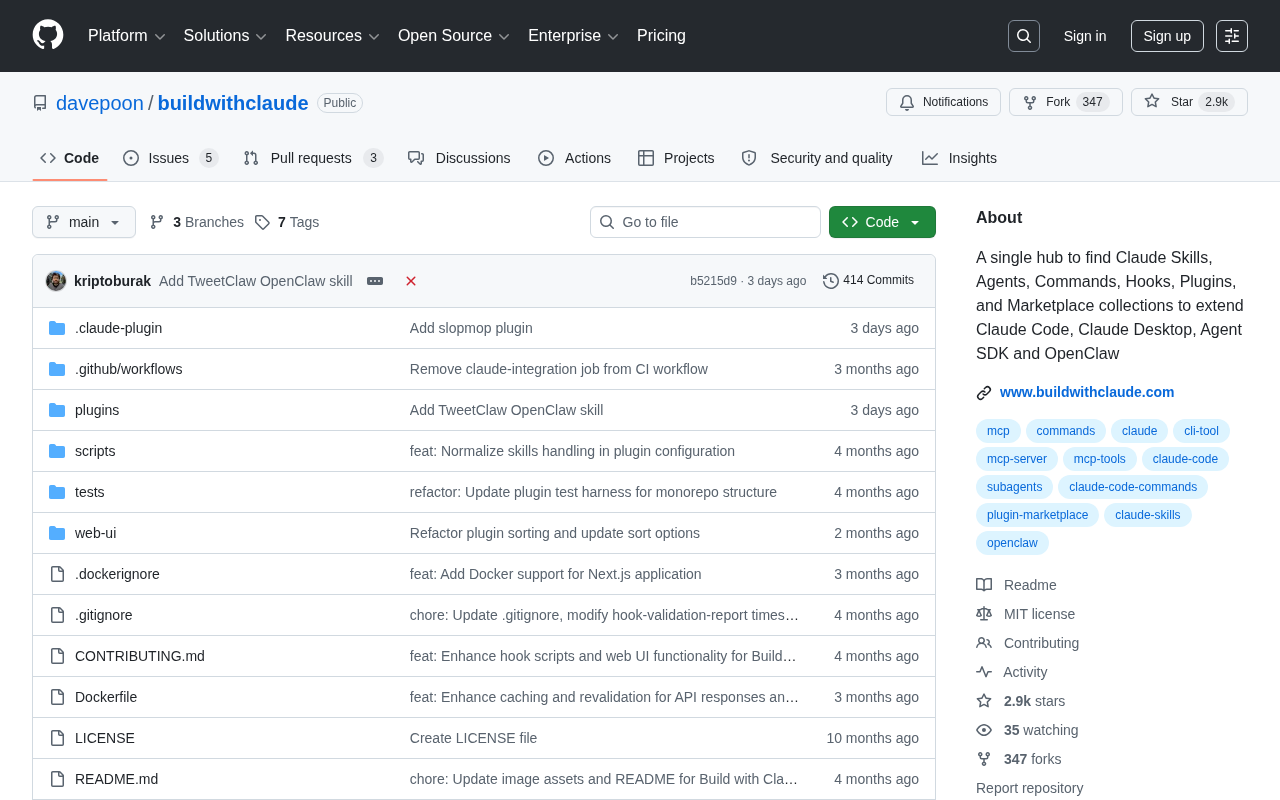1280x800 pixels.
Task: Click the web-ui folder icon
Action: [x=57, y=533]
